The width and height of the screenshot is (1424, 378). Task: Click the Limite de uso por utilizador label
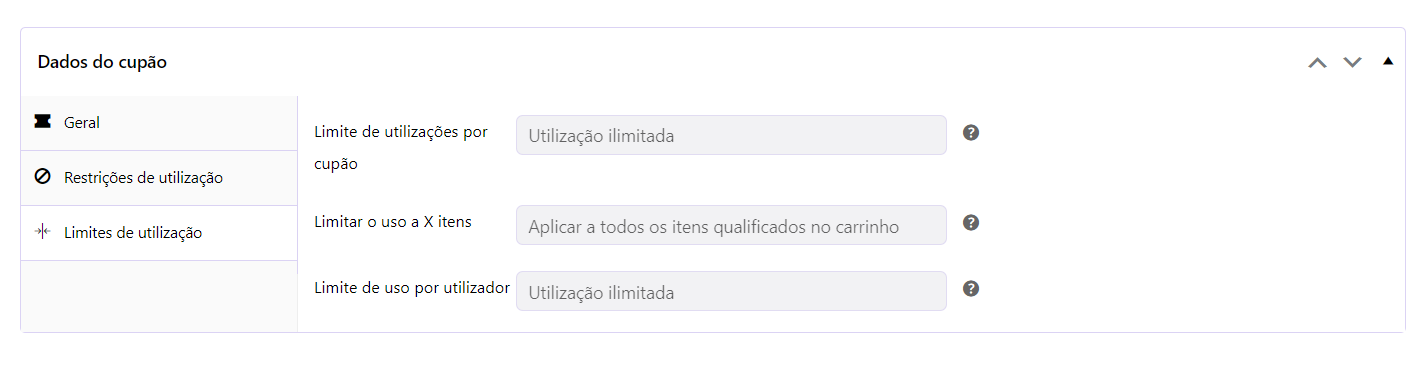412,287
